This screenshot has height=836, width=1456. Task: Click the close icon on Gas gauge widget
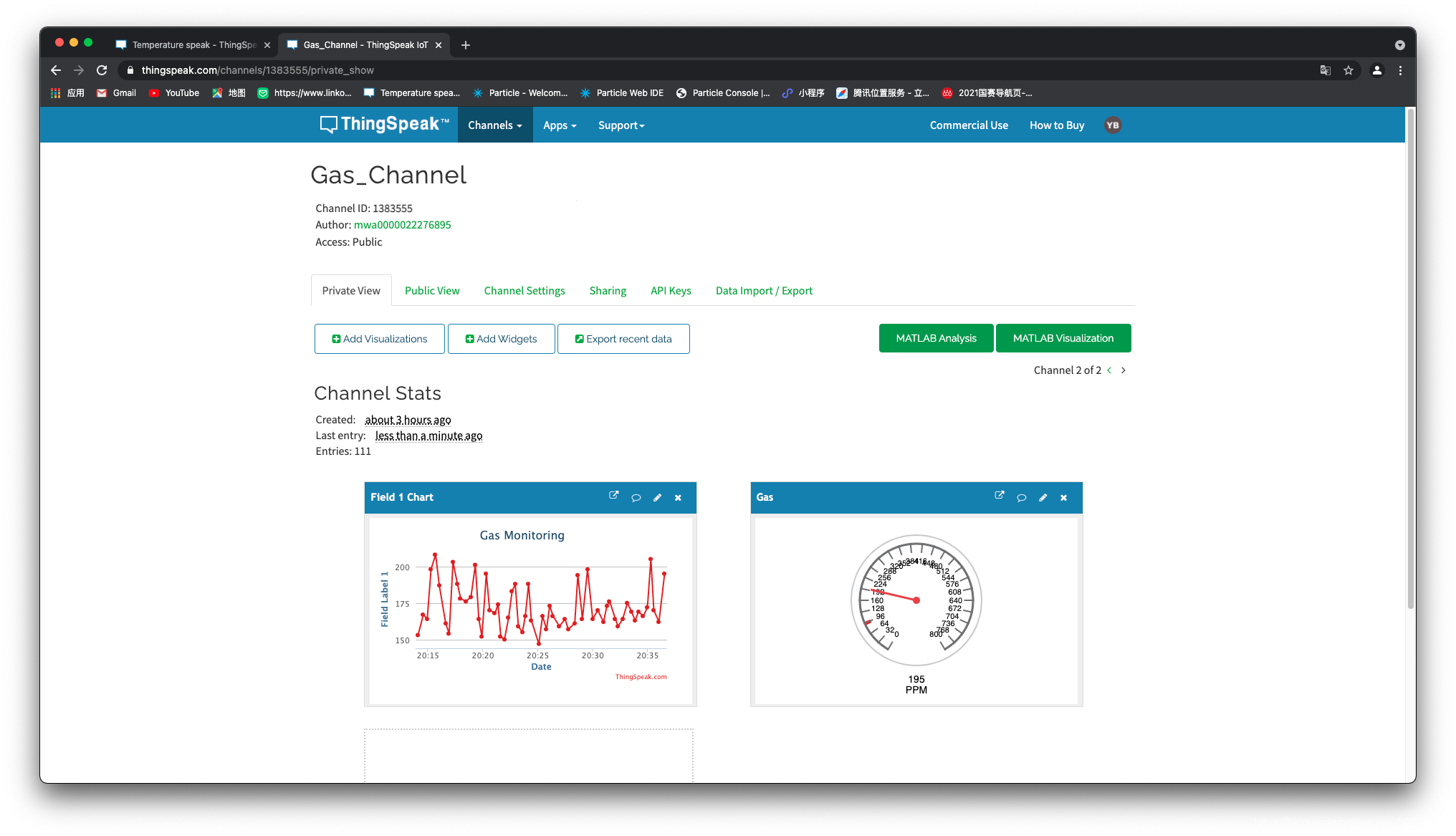(1064, 497)
